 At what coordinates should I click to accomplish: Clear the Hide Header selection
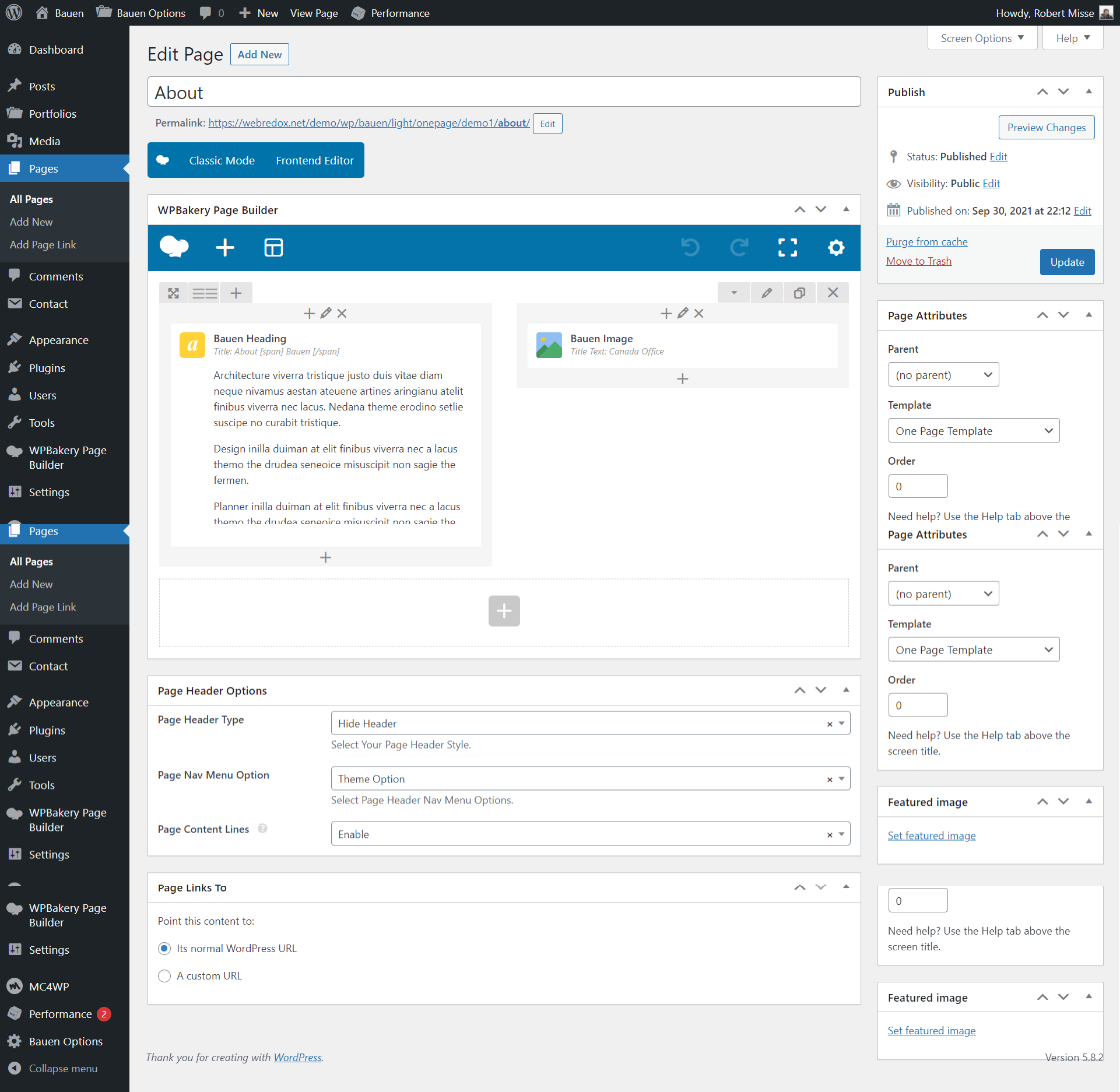830,724
